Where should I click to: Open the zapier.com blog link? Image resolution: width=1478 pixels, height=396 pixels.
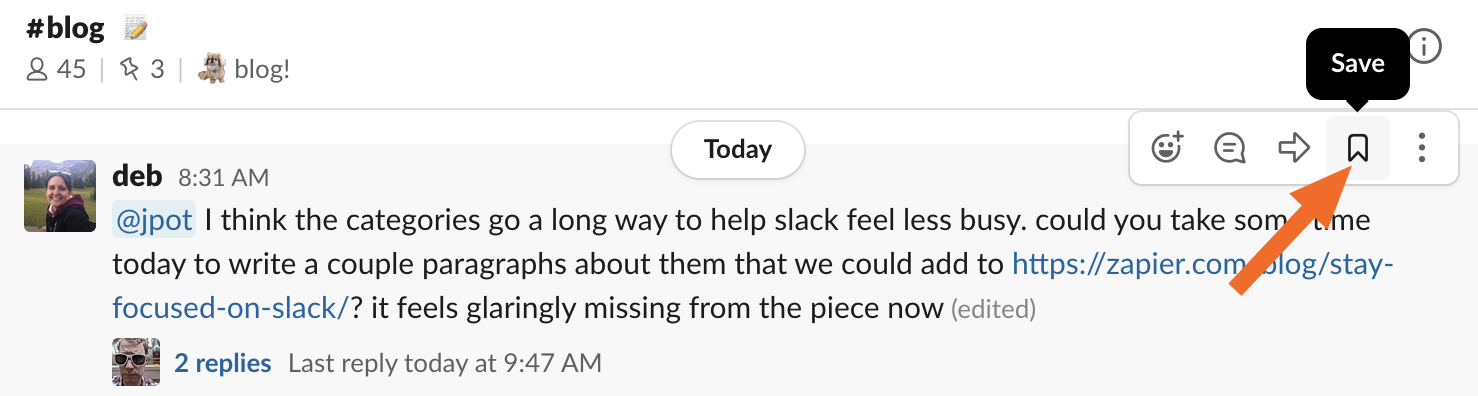[x=752, y=286]
